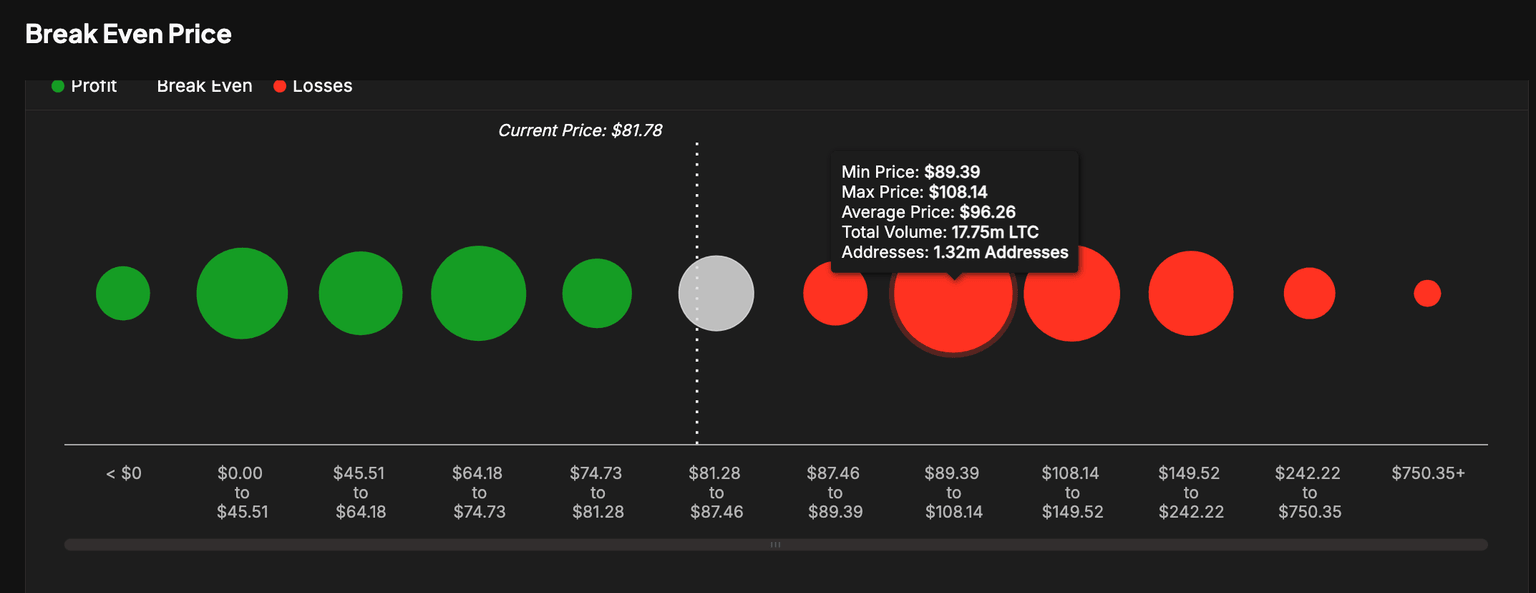Select the Break Even Price chart title
The height and width of the screenshot is (593, 1536).
point(128,33)
